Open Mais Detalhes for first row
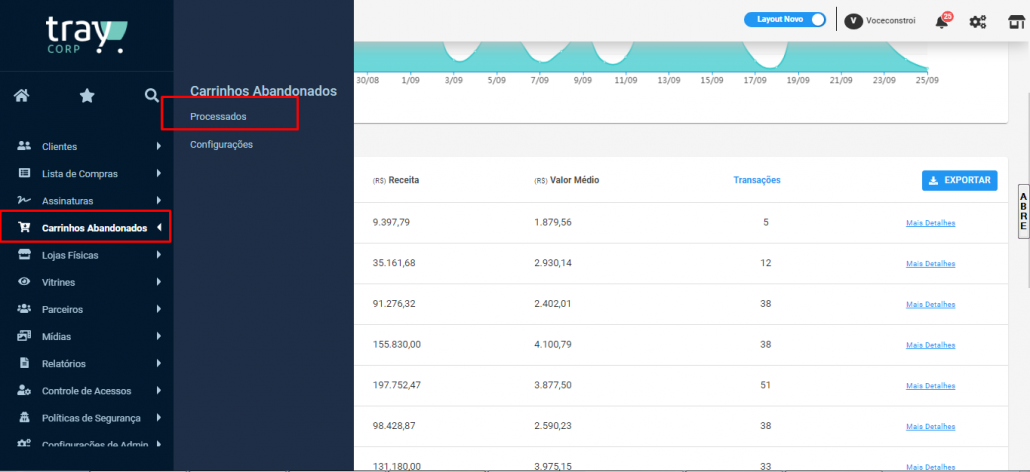This screenshot has height=472, width=1030. coord(930,223)
